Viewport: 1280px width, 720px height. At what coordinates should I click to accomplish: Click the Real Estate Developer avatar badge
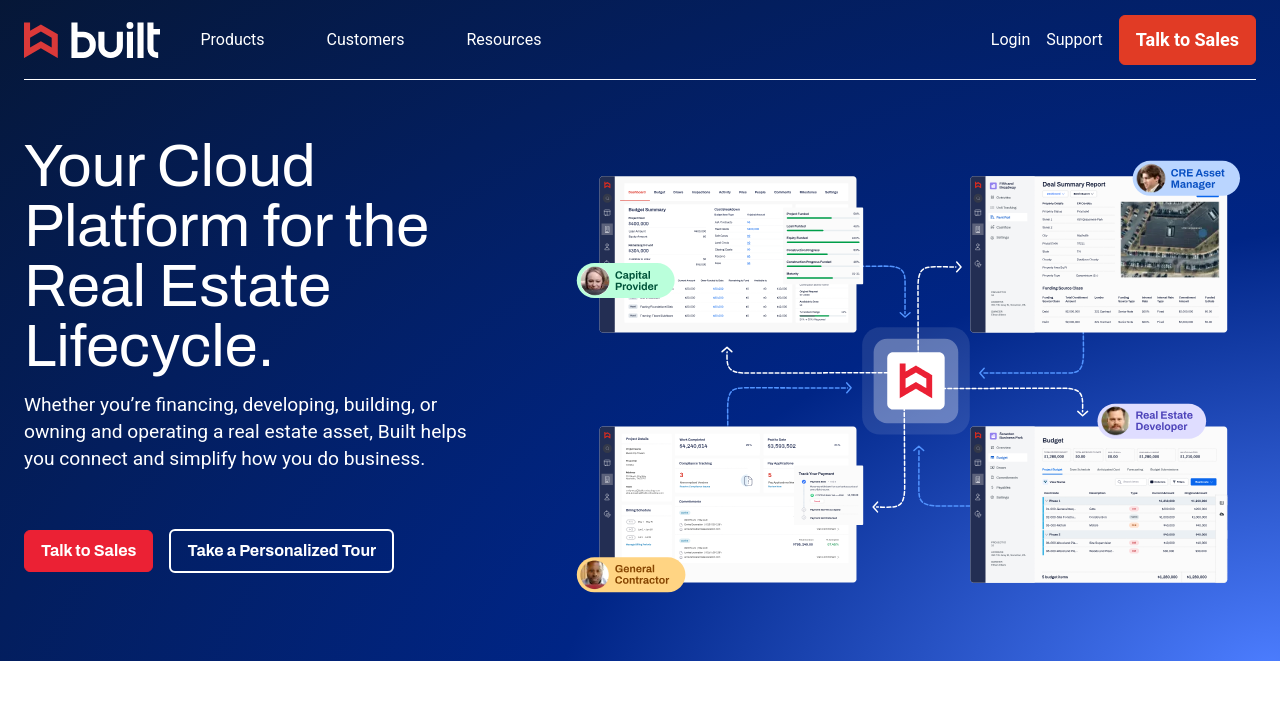(x=1152, y=421)
